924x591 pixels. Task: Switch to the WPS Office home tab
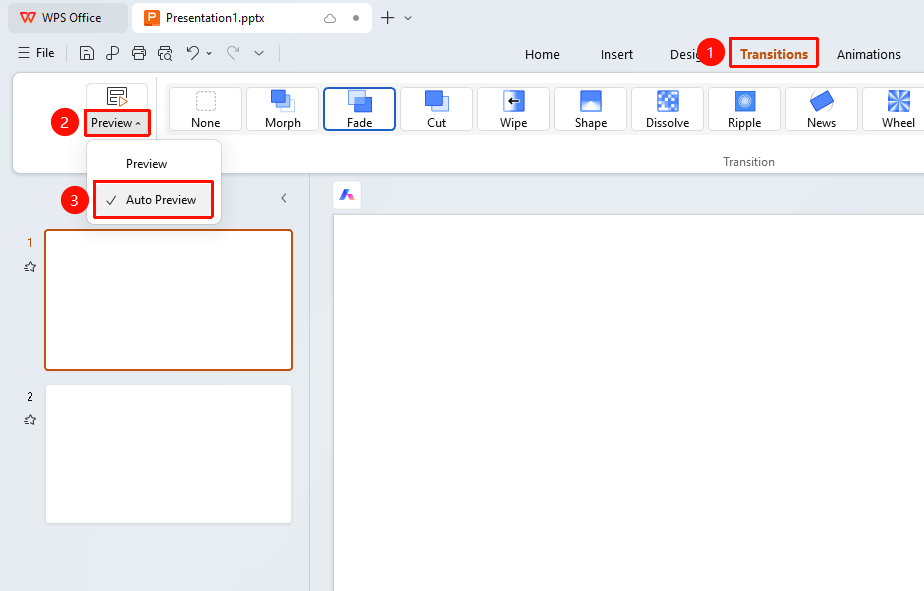[x=67, y=18]
